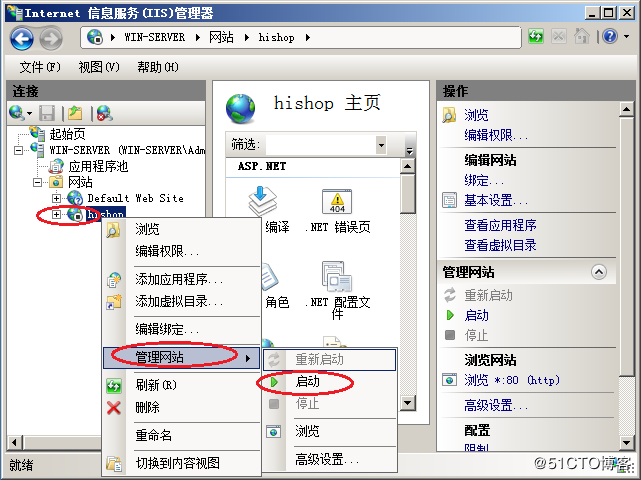Click the help icon in the address bar
Screen dimensions: 641x480
(x=610, y=37)
